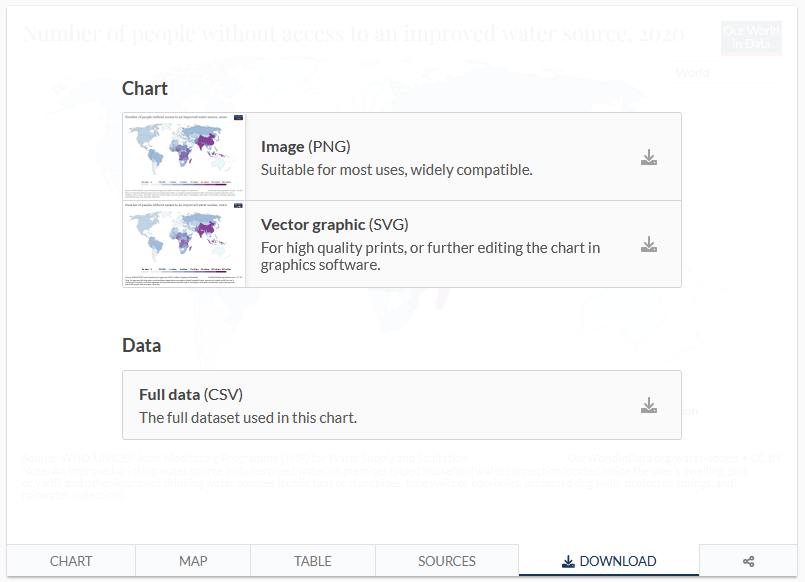
Task: Switch to the MAP tab
Action: pyautogui.click(x=192, y=560)
